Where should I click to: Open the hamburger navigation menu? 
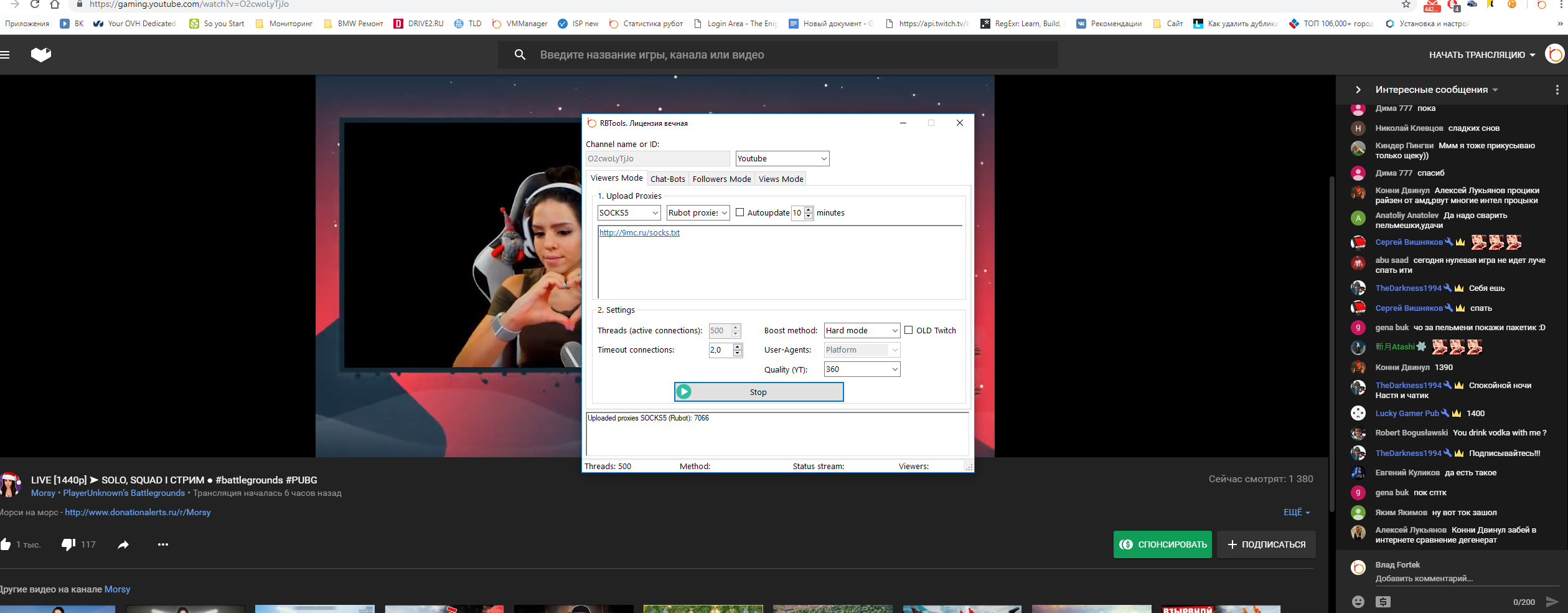tap(5, 55)
